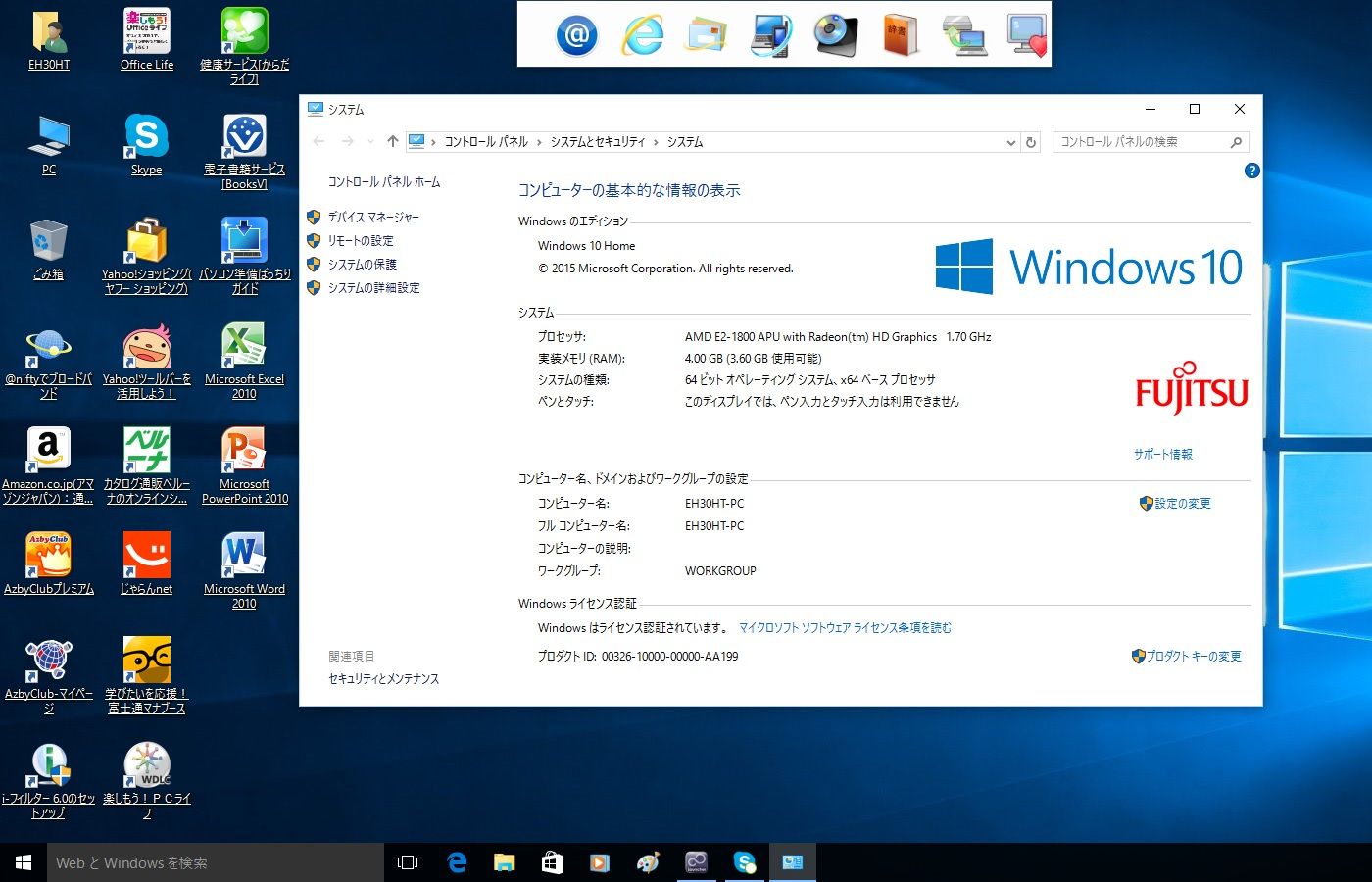Open リモートの設定 link
Screen dimensions: 1372x882
[361, 241]
